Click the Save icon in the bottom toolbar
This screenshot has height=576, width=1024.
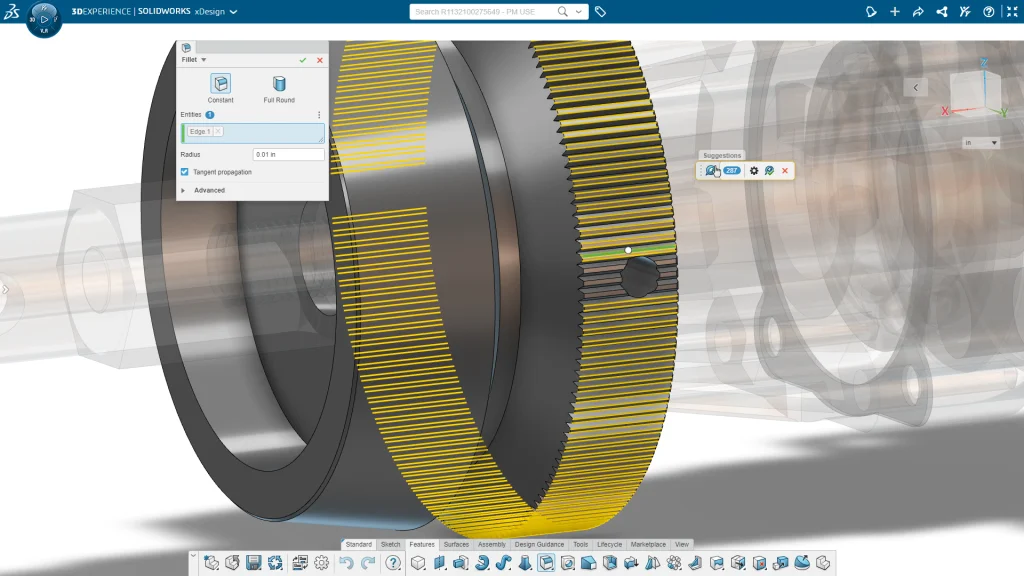tap(252, 561)
